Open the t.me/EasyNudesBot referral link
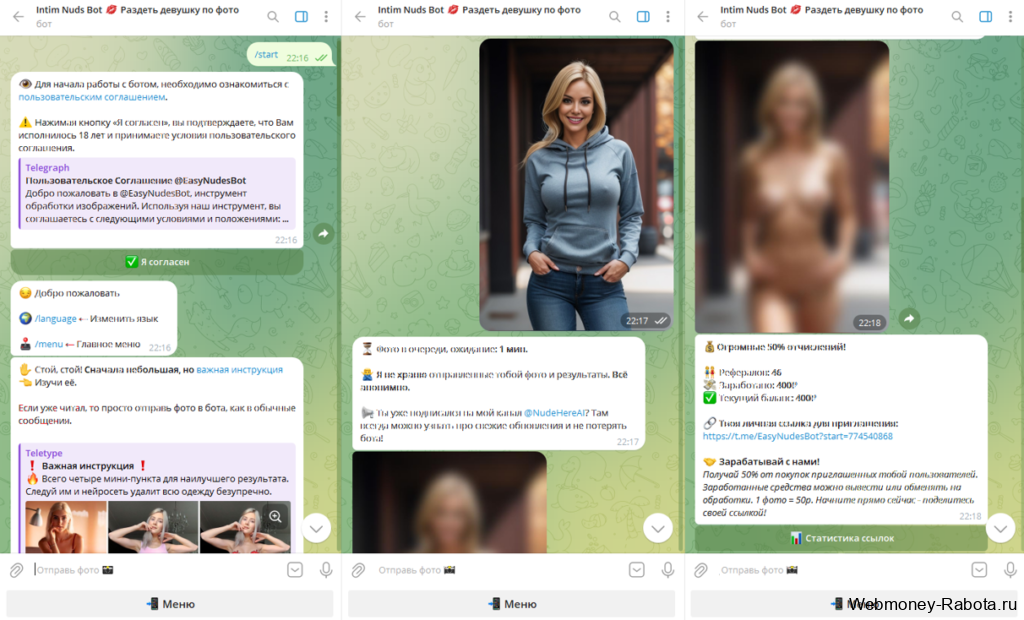1024x620 pixels. (x=797, y=436)
